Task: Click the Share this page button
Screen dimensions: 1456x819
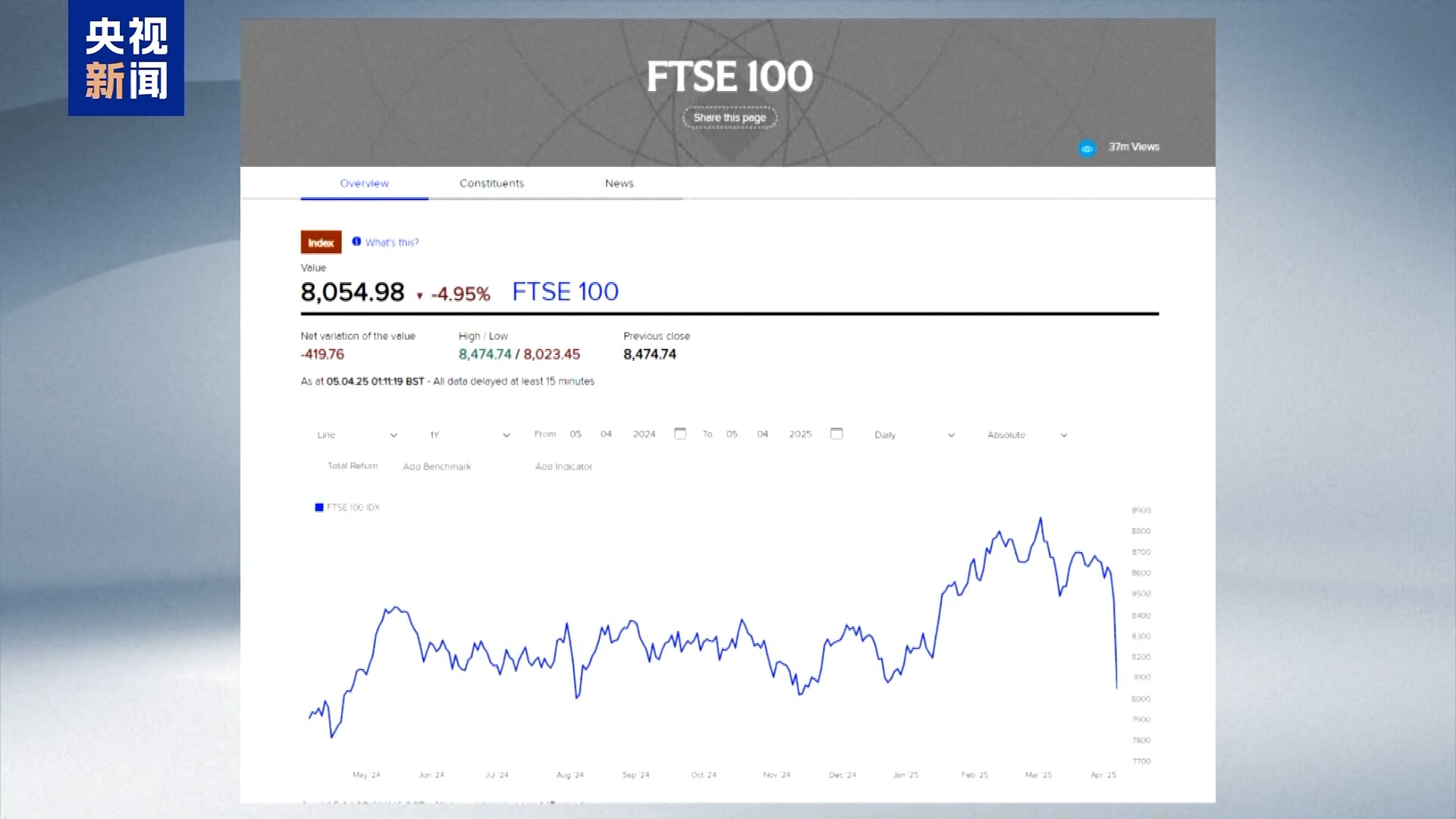Action: pos(730,118)
